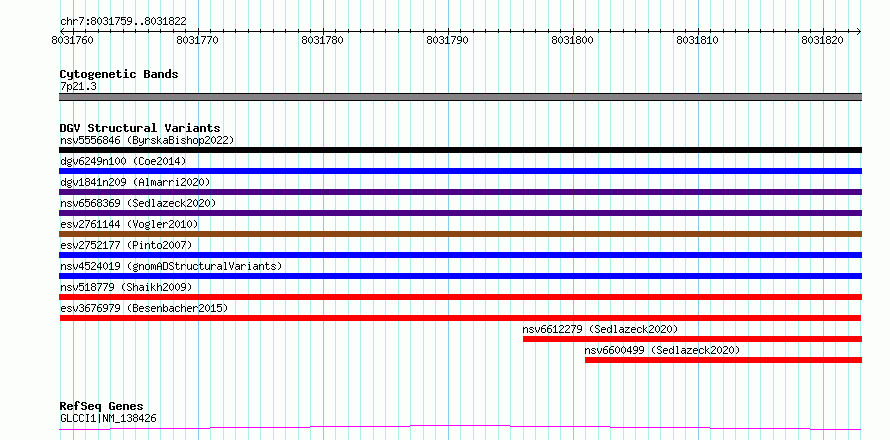The image size is (890, 440).
Task: Click ruler position 8031780
Action: (322, 40)
